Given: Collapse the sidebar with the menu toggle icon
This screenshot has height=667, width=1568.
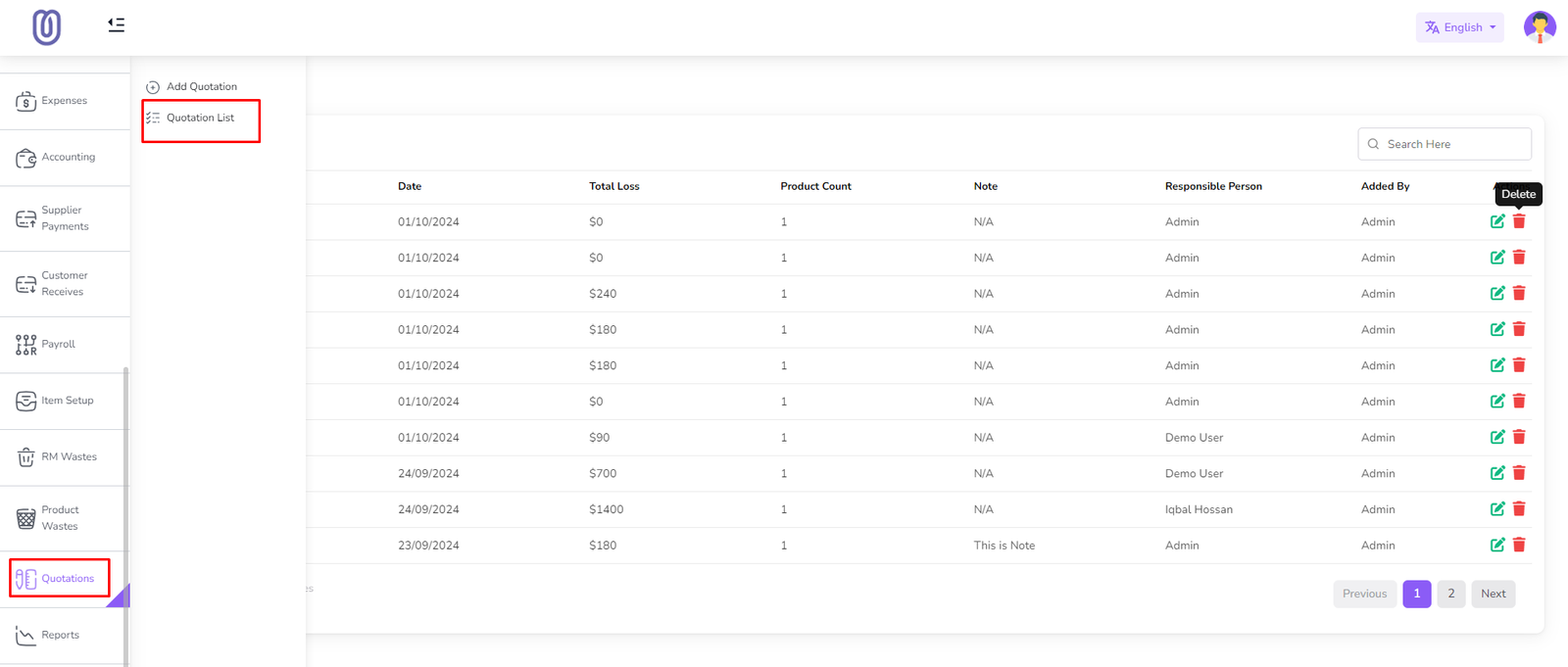Looking at the screenshot, I should click(116, 24).
